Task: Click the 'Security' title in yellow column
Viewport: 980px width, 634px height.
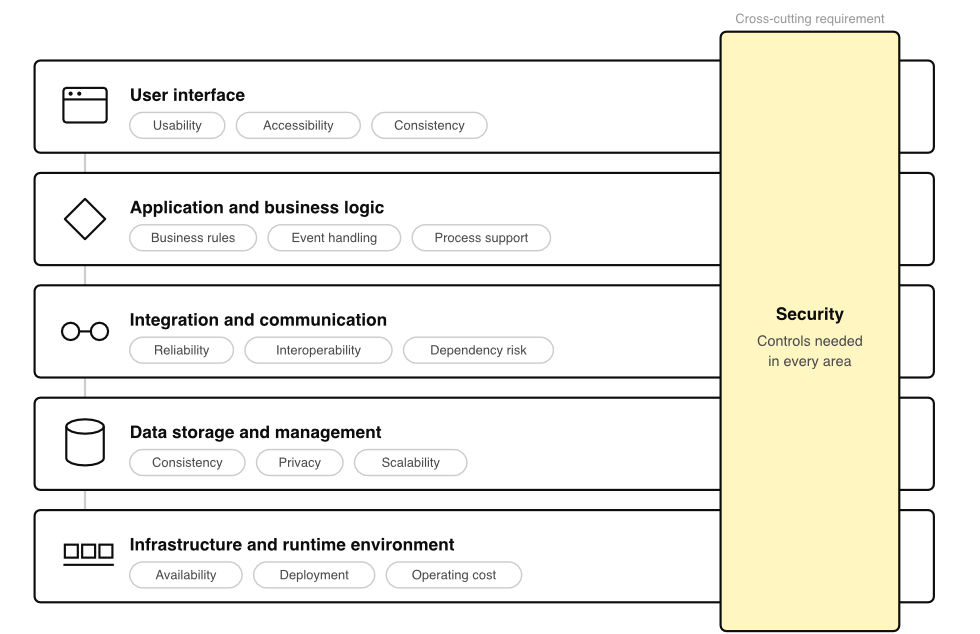Action: pyautogui.click(x=810, y=314)
